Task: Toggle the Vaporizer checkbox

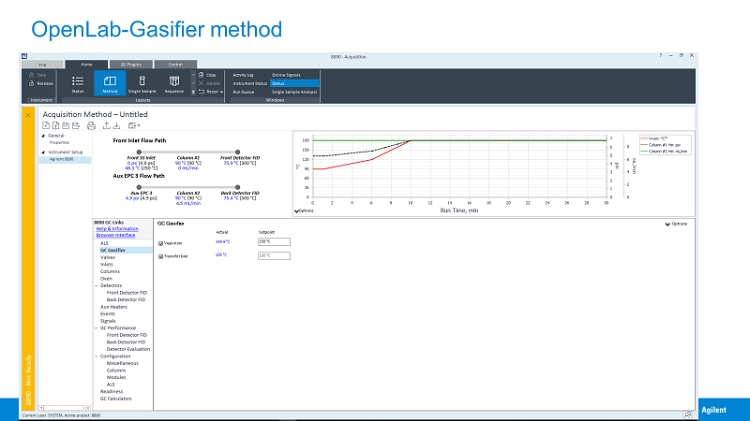Action: pos(161,242)
